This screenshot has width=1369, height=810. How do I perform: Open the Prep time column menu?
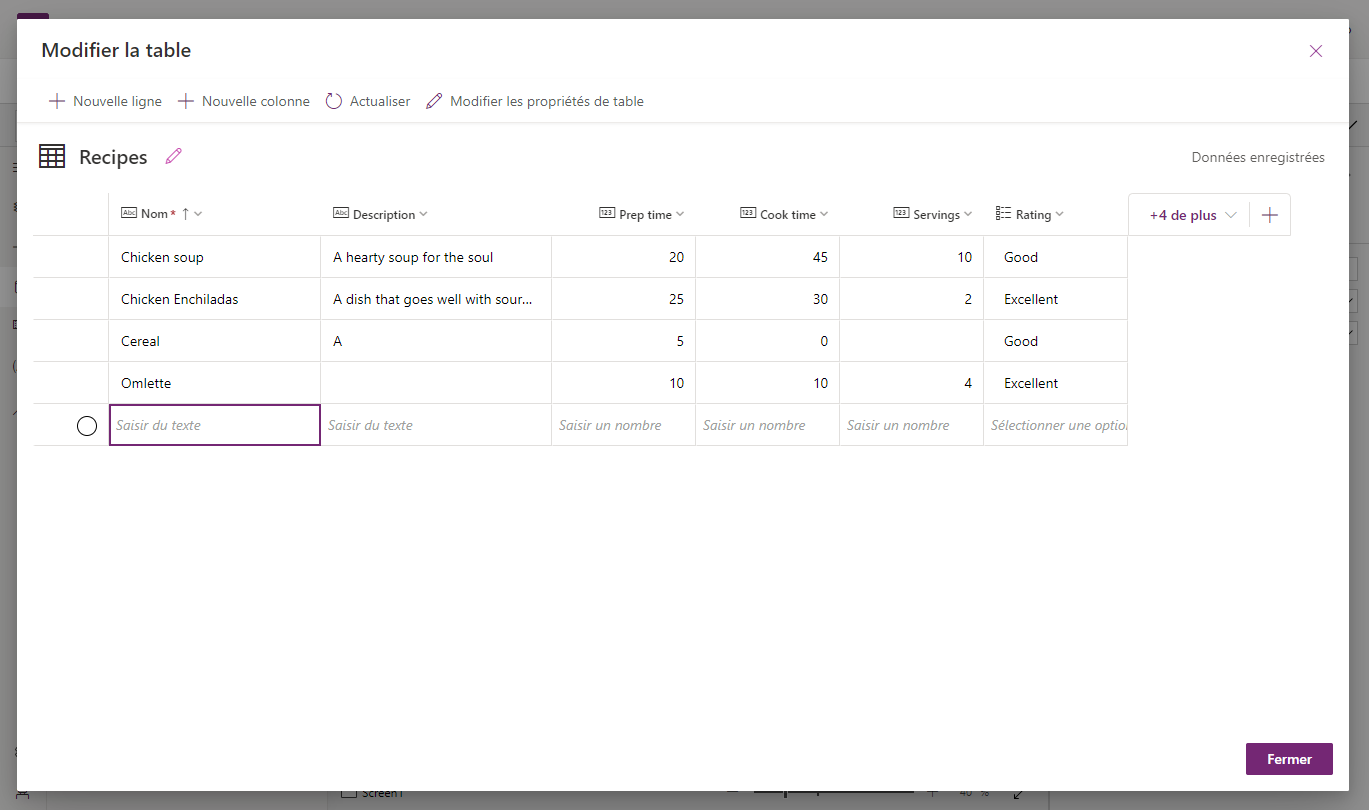click(x=680, y=214)
